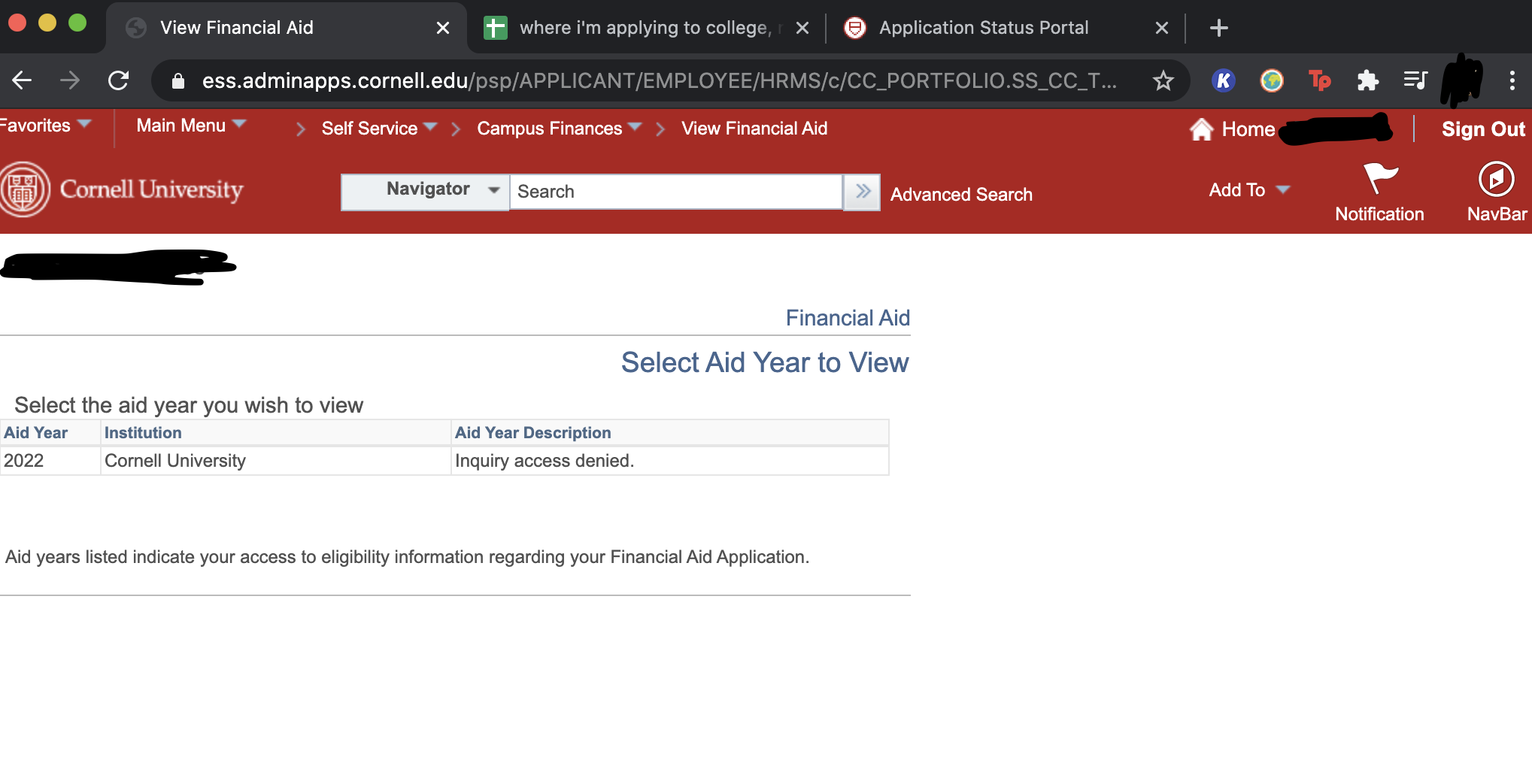This screenshot has height=784, width=1532.
Task: Bookmark this page with the star icon
Action: click(1163, 80)
